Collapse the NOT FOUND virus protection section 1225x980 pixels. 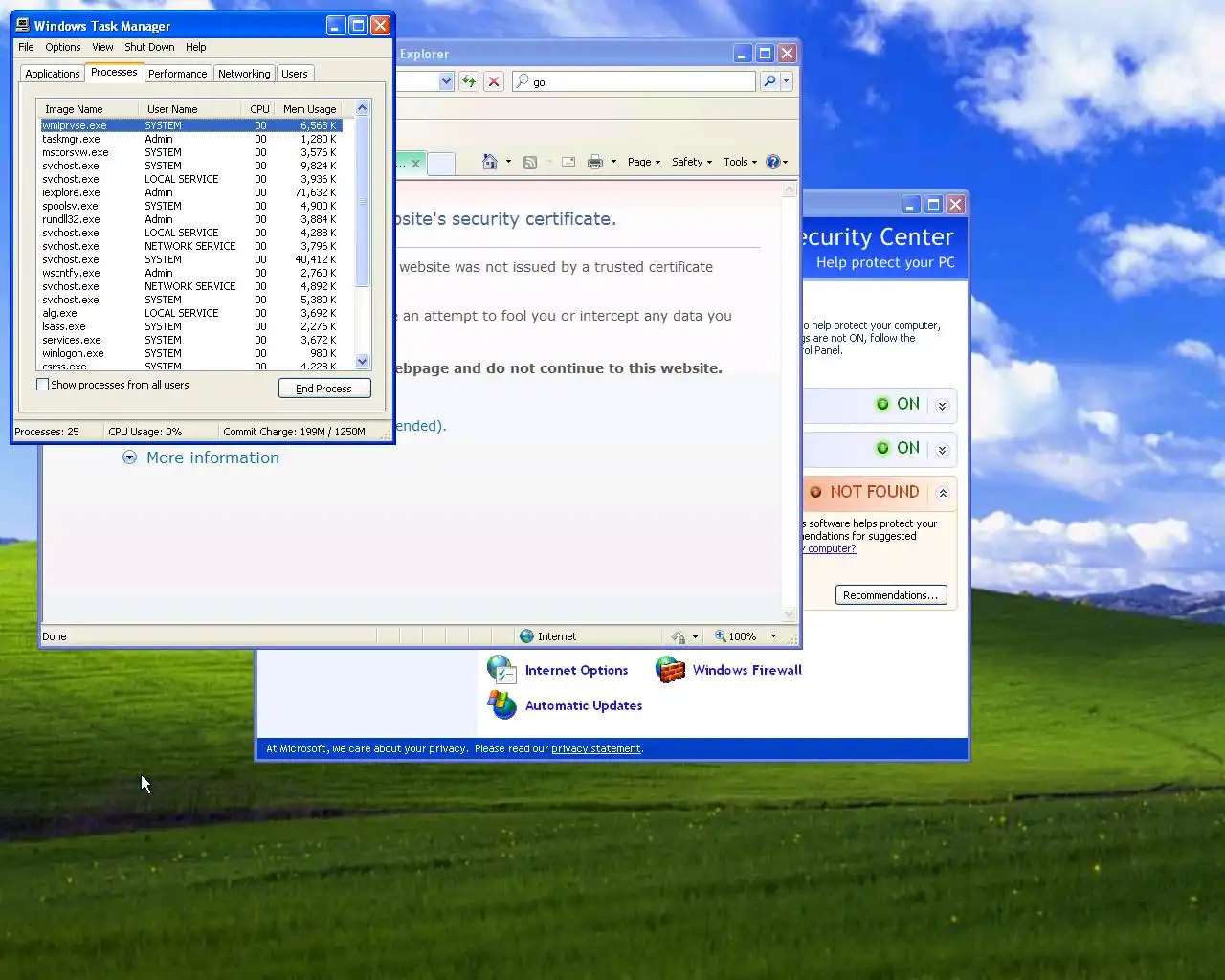(942, 494)
